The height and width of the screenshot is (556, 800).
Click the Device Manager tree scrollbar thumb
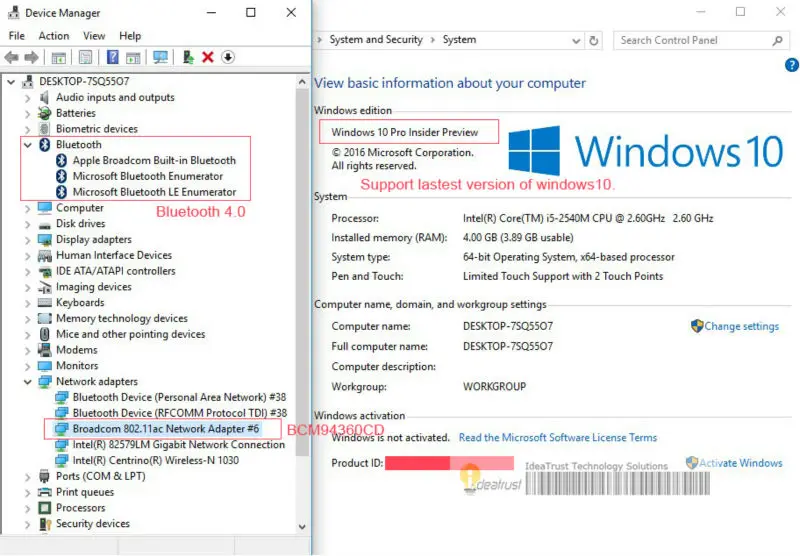point(302,273)
